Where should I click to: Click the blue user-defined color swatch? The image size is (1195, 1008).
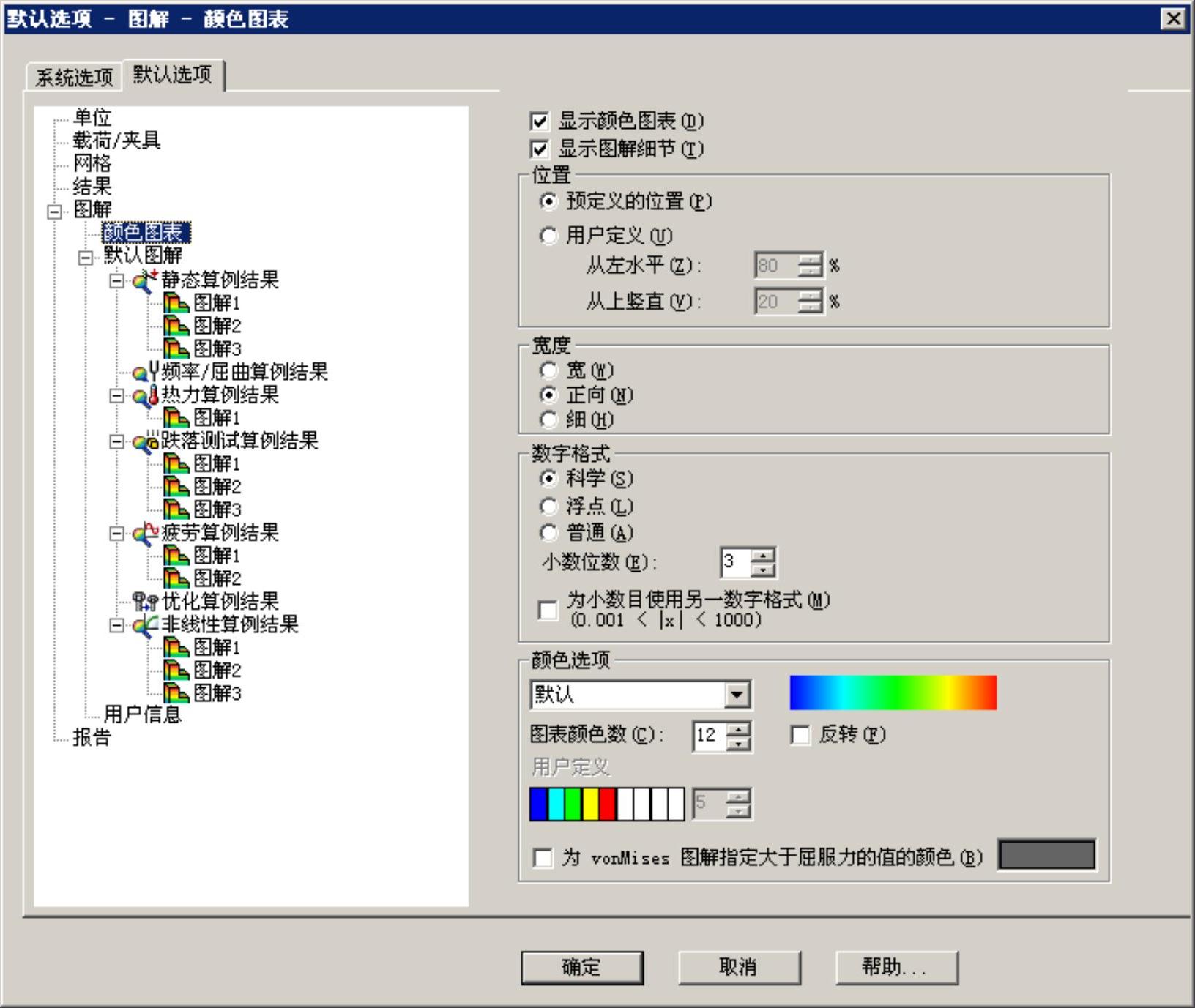[x=538, y=804]
